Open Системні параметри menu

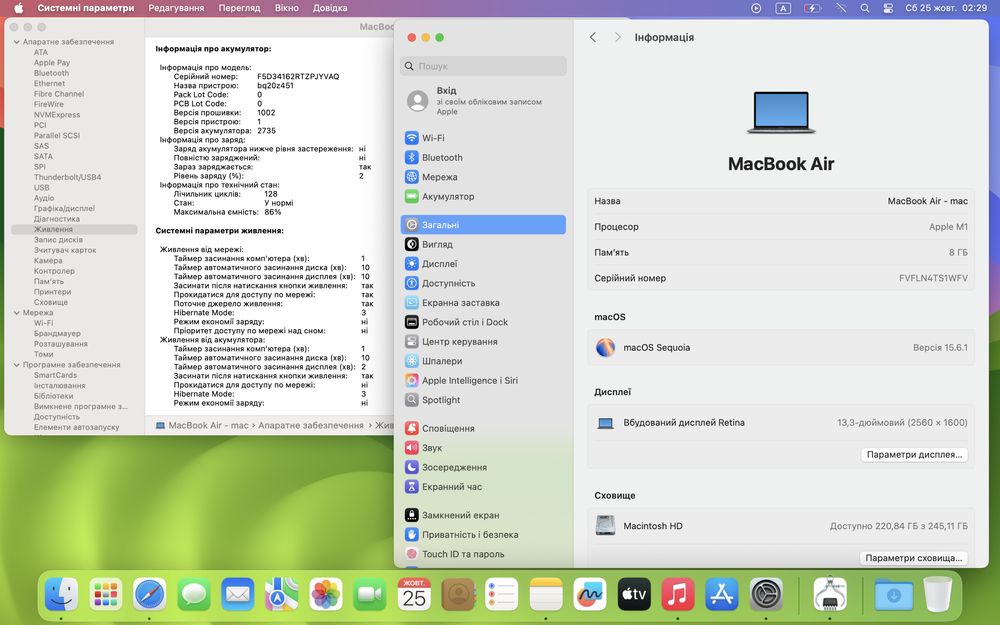pos(85,8)
